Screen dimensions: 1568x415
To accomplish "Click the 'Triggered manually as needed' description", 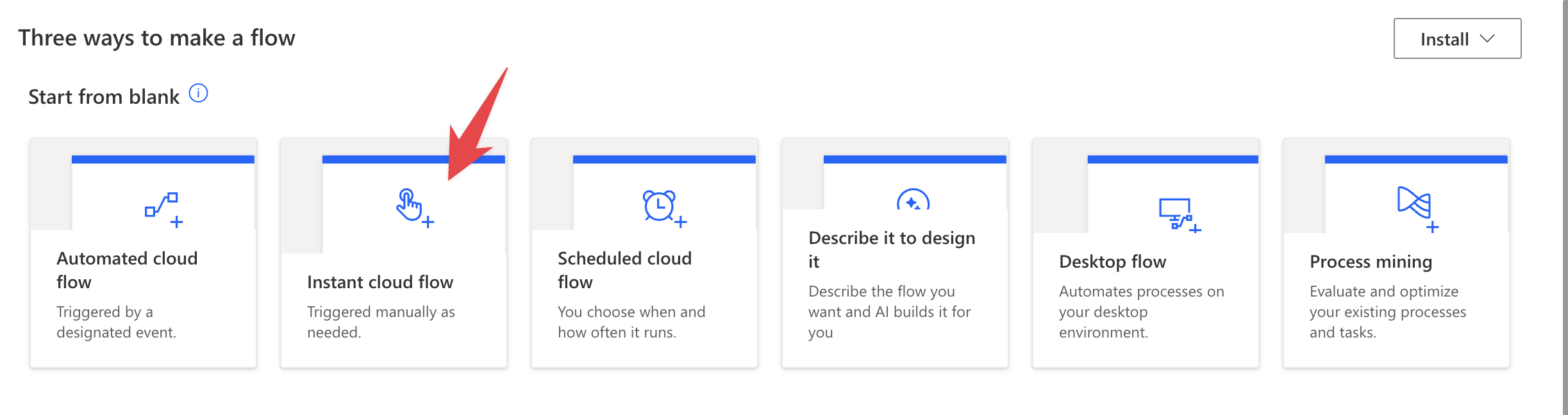I will coord(381,321).
